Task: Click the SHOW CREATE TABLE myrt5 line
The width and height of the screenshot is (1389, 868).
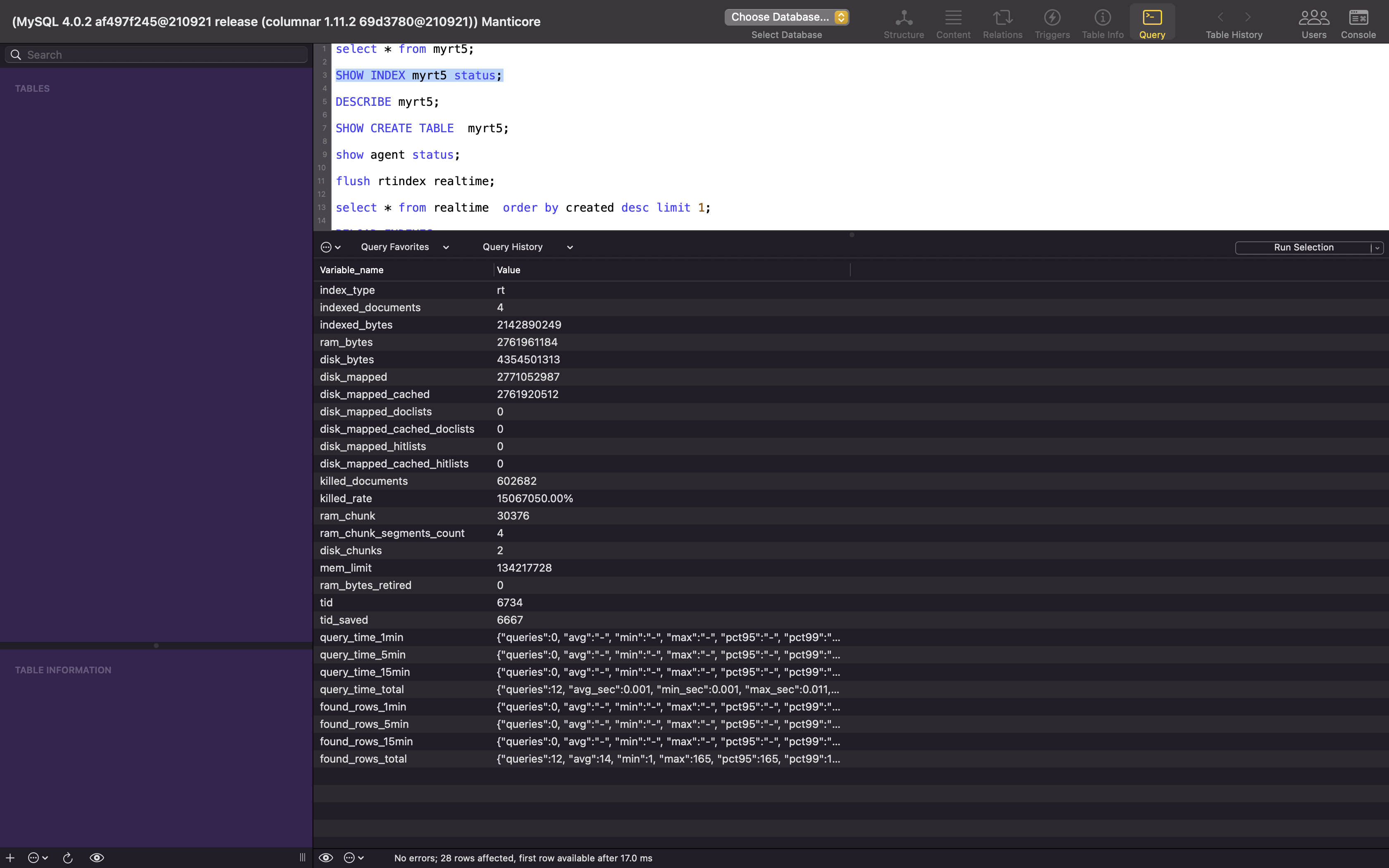Action: (422, 128)
